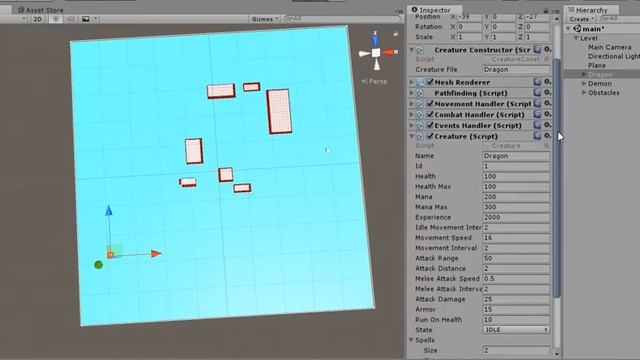640x360 pixels.
Task: Grab the blue Z move arrow handle
Action: click(x=109, y=211)
